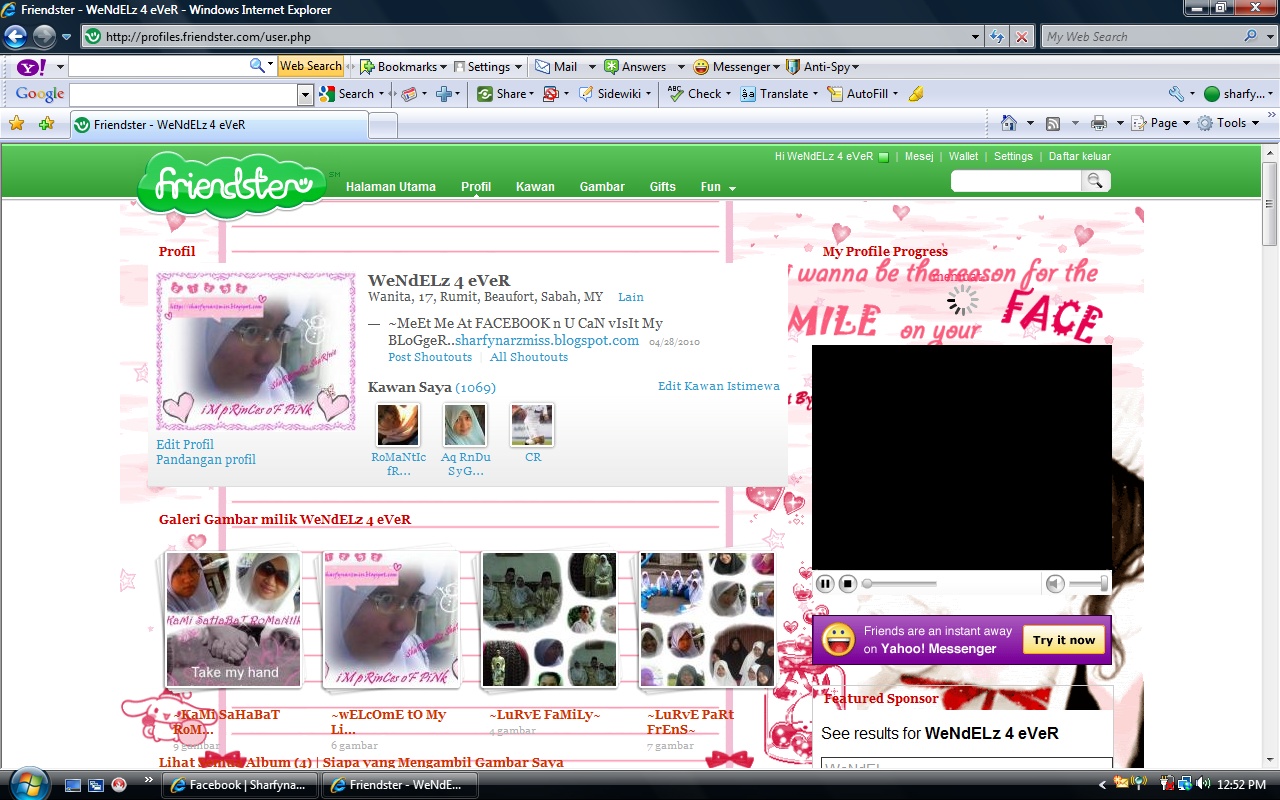Open Favorites star icon
Image resolution: width=1280 pixels, height=800 pixels.
click(17, 124)
